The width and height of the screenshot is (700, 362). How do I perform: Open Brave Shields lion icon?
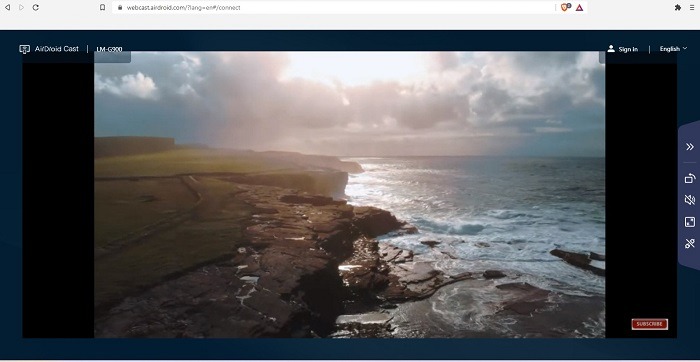point(565,7)
